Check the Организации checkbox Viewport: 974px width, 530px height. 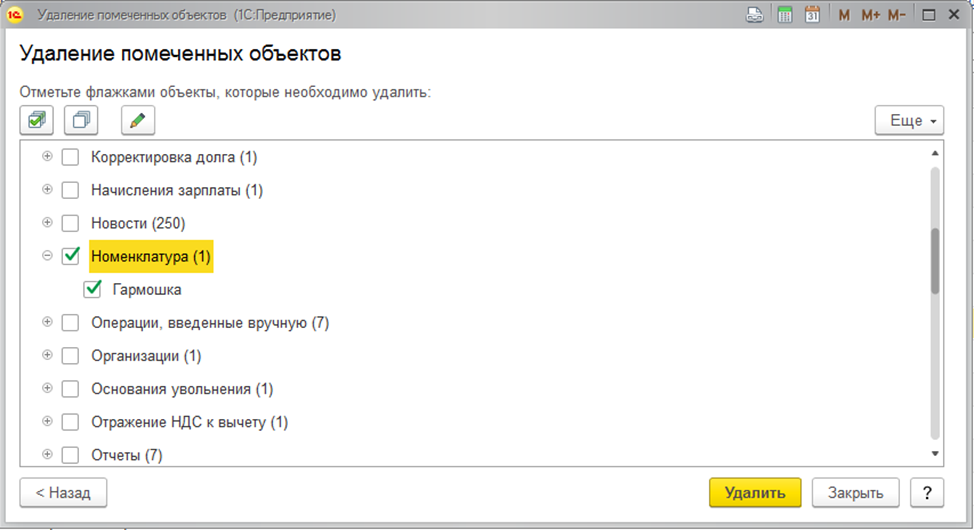[x=71, y=355]
